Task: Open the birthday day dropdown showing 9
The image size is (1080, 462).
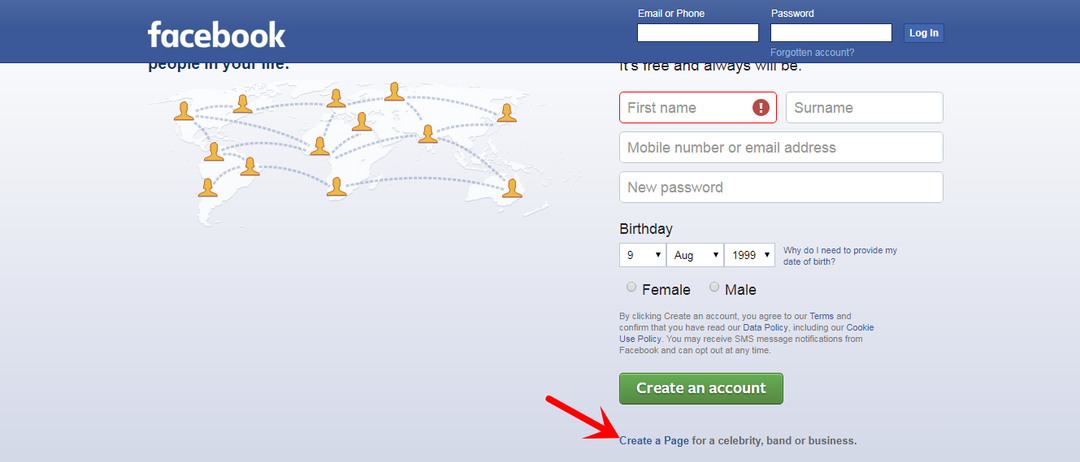Action: [x=643, y=255]
